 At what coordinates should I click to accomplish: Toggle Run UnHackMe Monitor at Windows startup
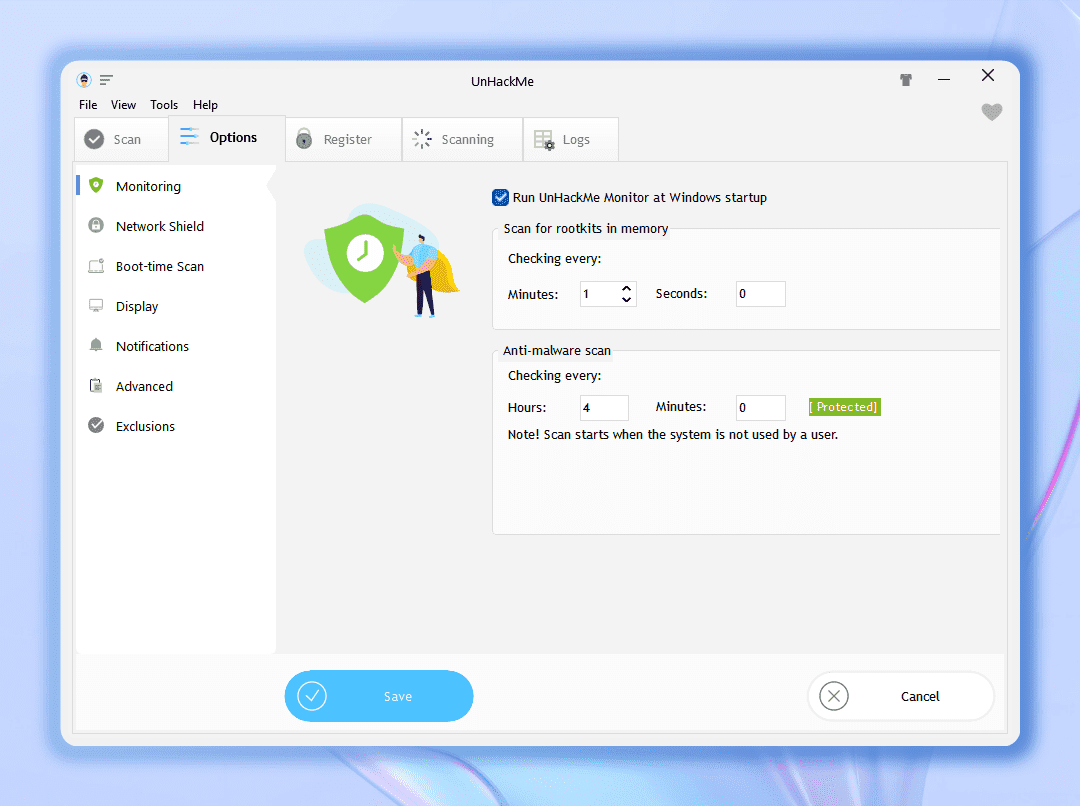[501, 197]
